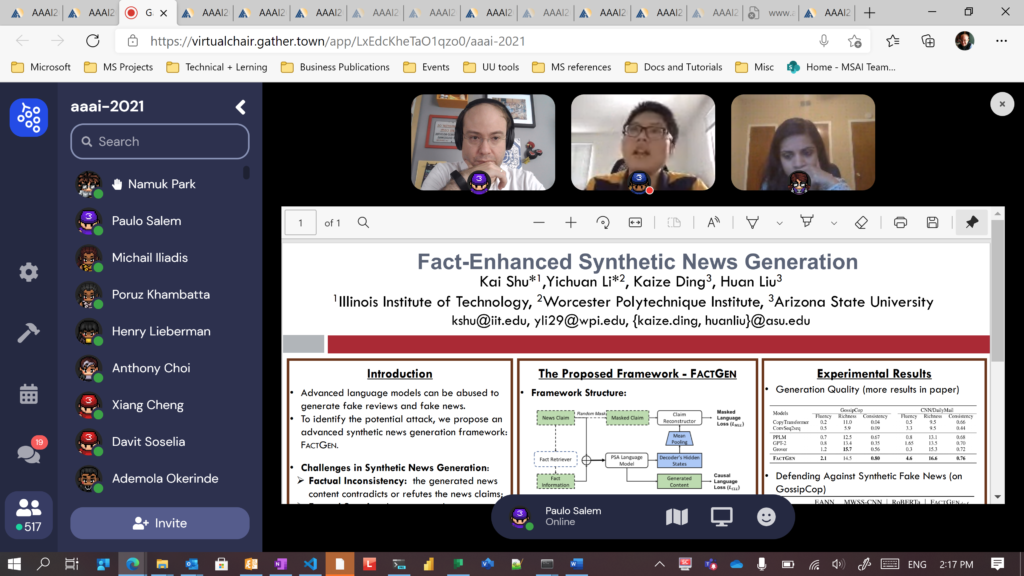Expand the Draw pen options dropdown
This screenshot has height=576, width=1024.
(x=779, y=223)
